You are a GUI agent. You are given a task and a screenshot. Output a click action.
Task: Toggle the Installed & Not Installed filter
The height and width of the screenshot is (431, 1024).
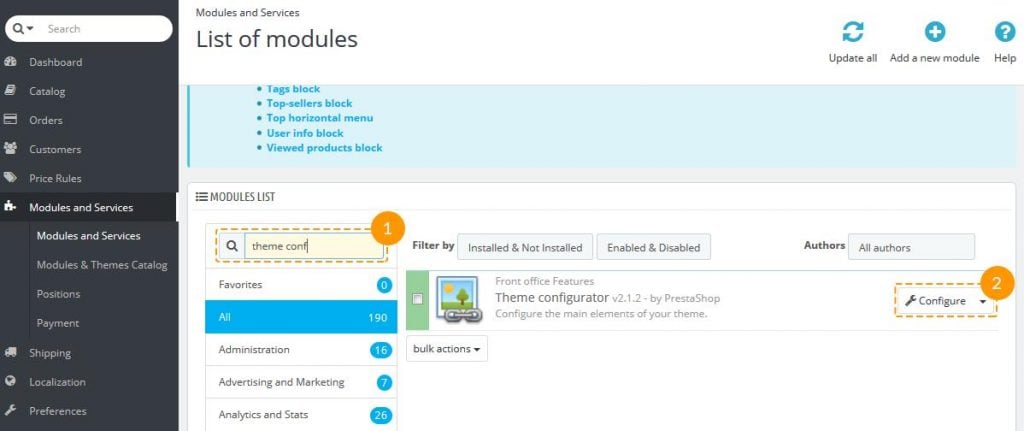click(525, 247)
